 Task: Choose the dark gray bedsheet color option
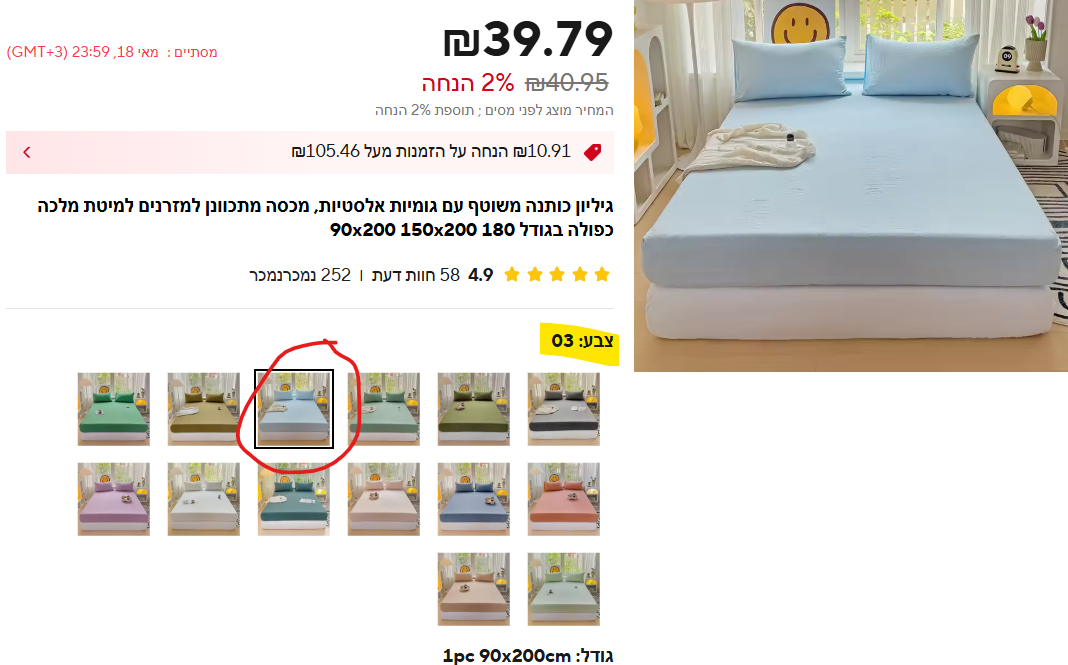click(x=563, y=409)
